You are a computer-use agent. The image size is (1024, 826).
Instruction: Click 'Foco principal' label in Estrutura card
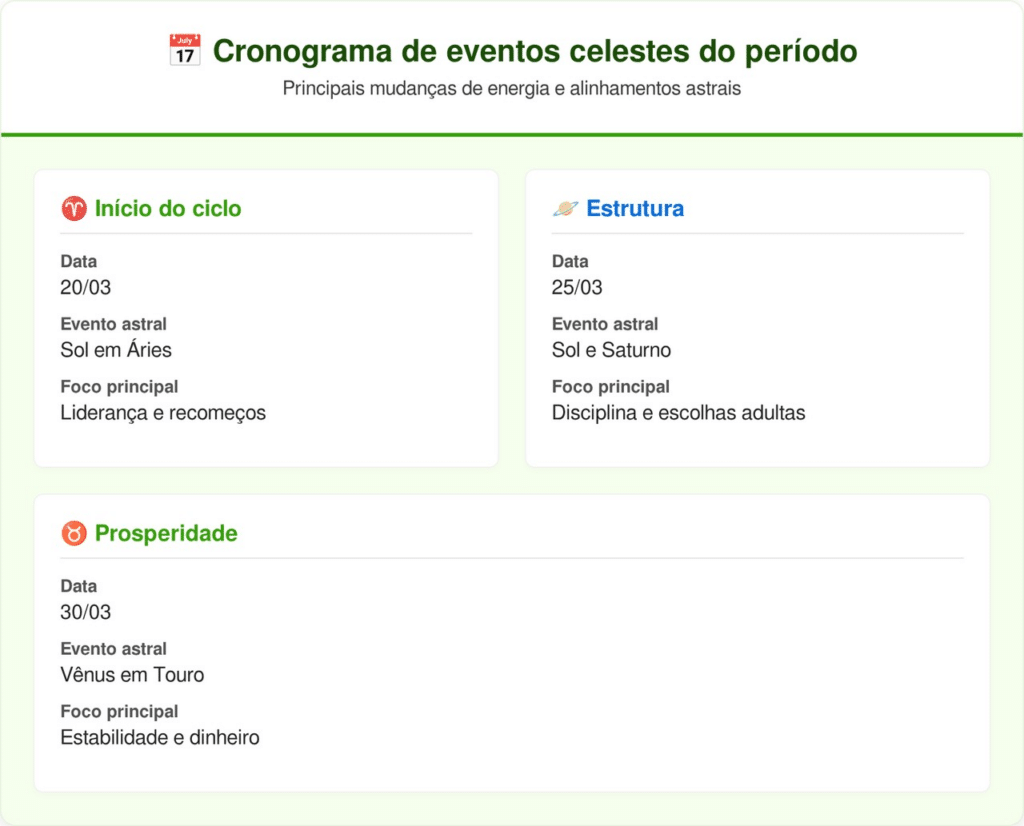(611, 387)
